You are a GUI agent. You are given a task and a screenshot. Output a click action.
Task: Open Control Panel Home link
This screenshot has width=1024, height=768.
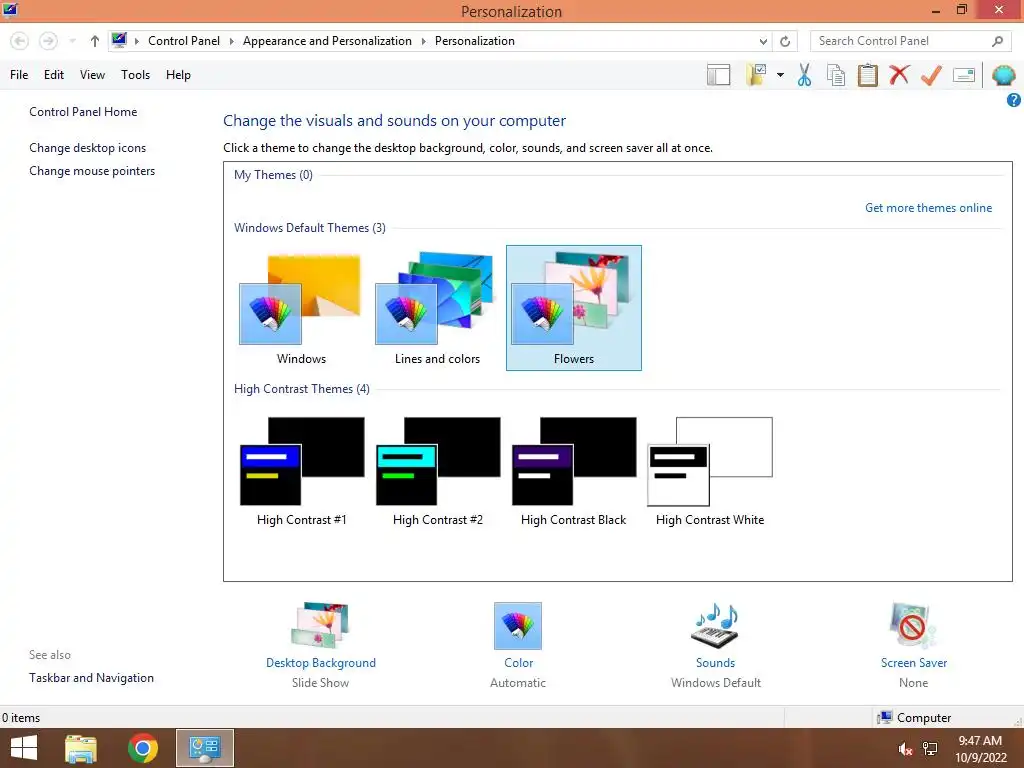pos(83,112)
